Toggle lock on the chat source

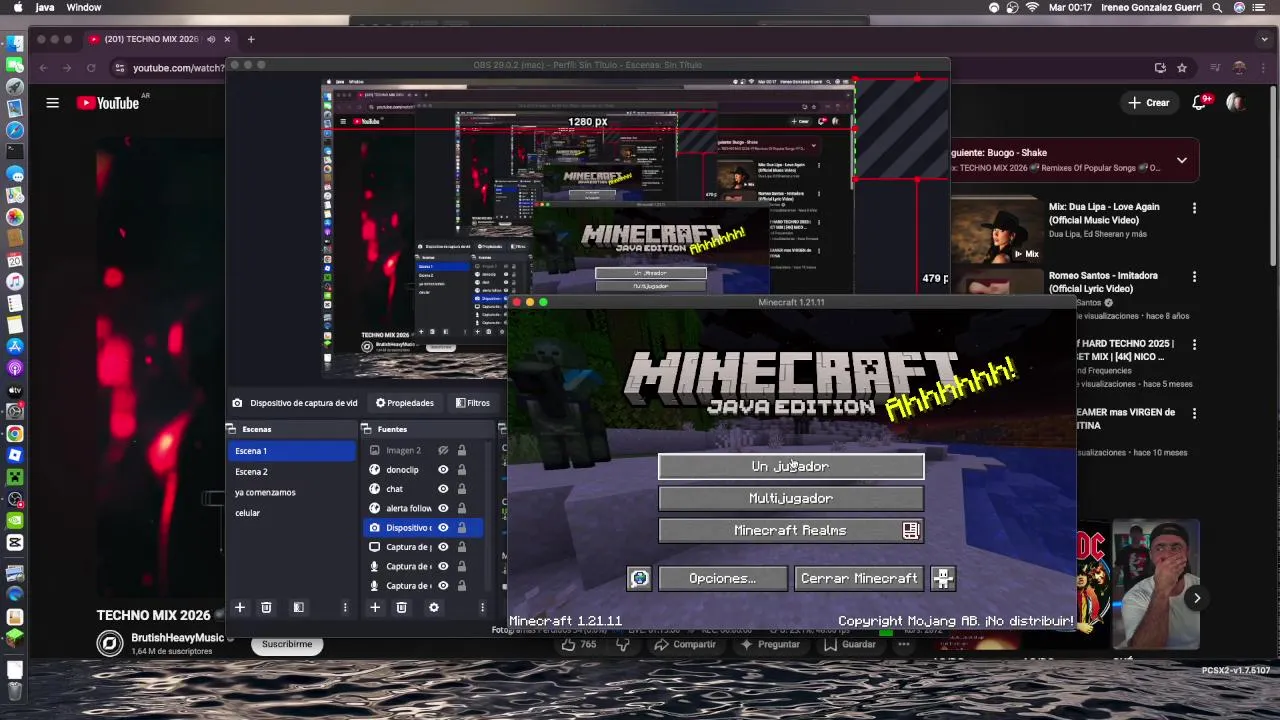[x=461, y=489]
